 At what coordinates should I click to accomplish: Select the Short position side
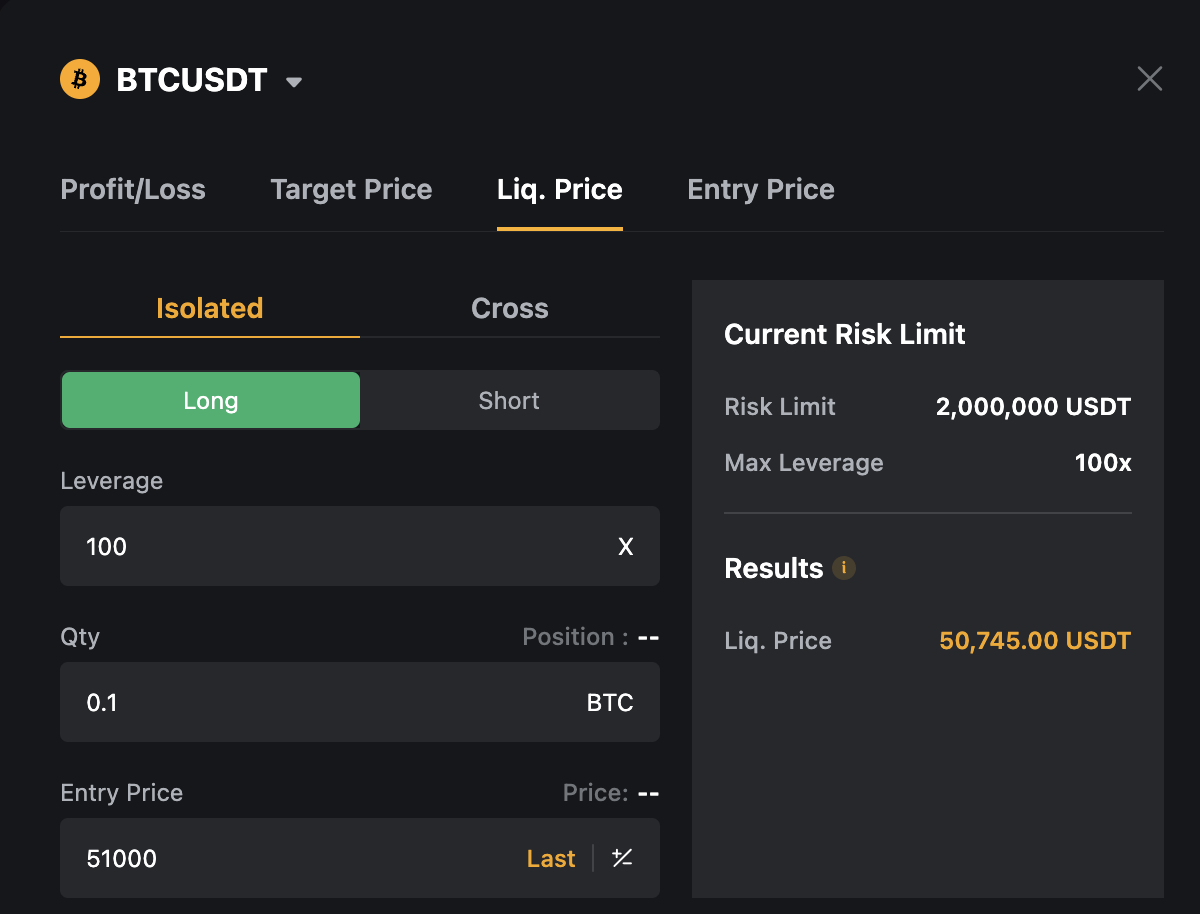(x=509, y=400)
